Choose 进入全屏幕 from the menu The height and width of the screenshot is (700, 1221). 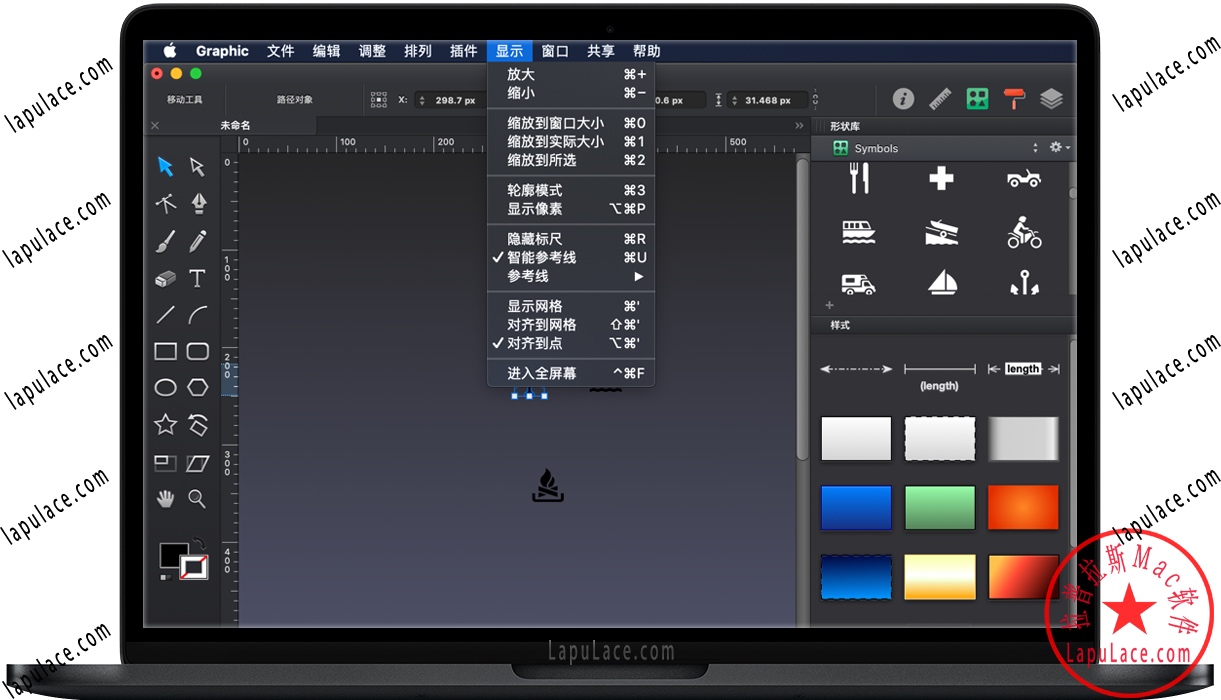537,373
